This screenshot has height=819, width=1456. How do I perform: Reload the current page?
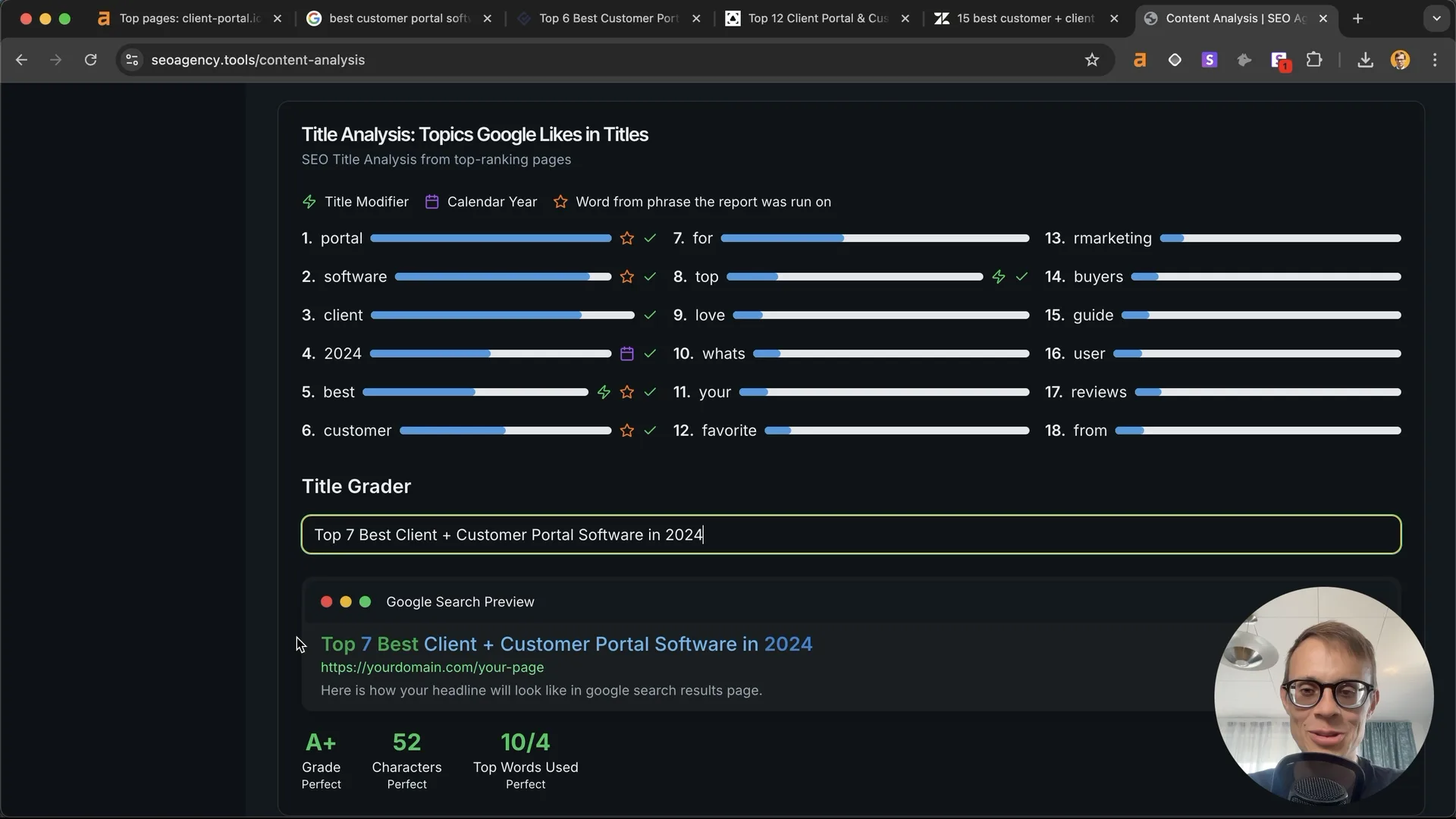pos(90,60)
